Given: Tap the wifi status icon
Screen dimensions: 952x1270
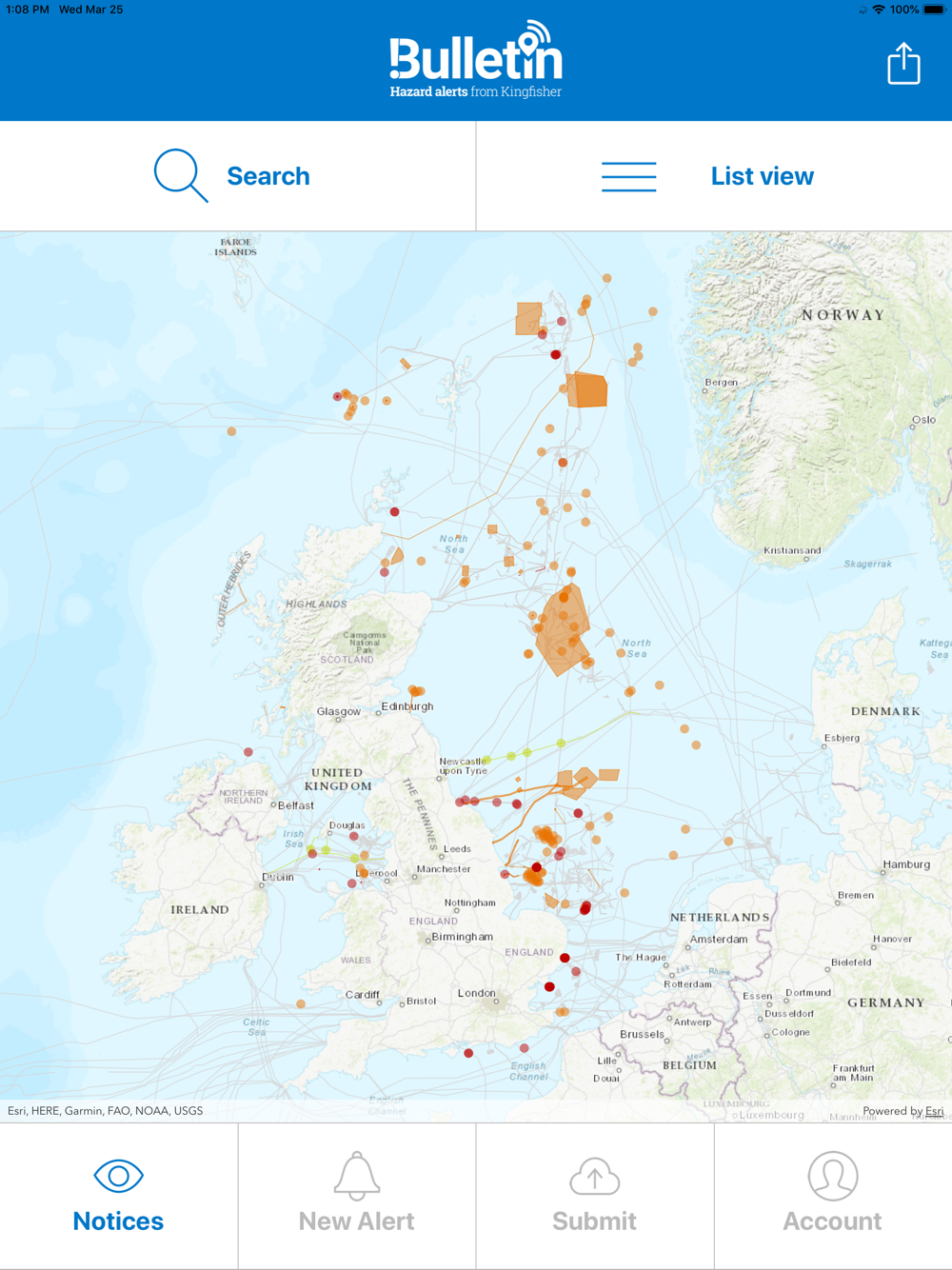Looking at the screenshot, I should point(878,10).
